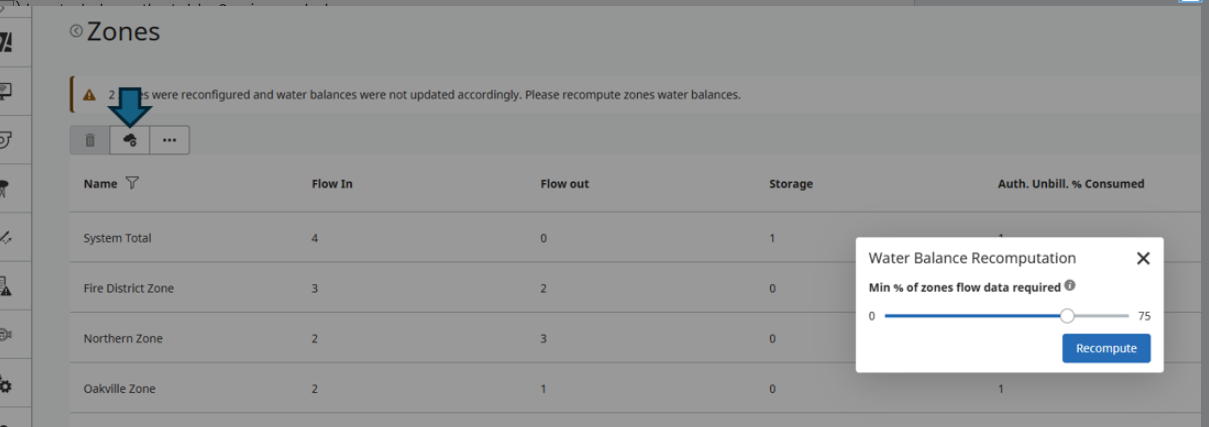The image size is (1209, 427).
Task: Click the alert triangle icon in left sidebar
Action: click(x=6, y=288)
